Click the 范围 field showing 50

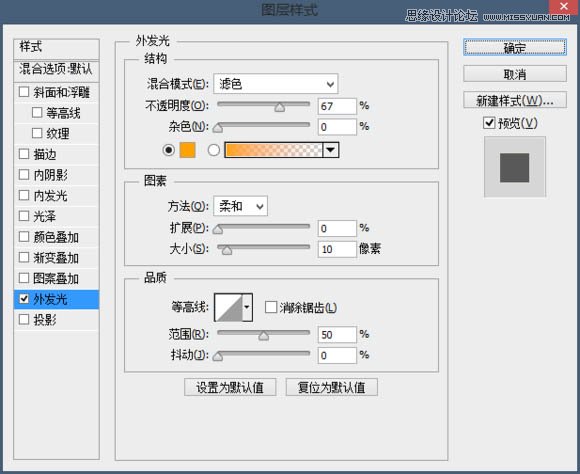click(337, 335)
